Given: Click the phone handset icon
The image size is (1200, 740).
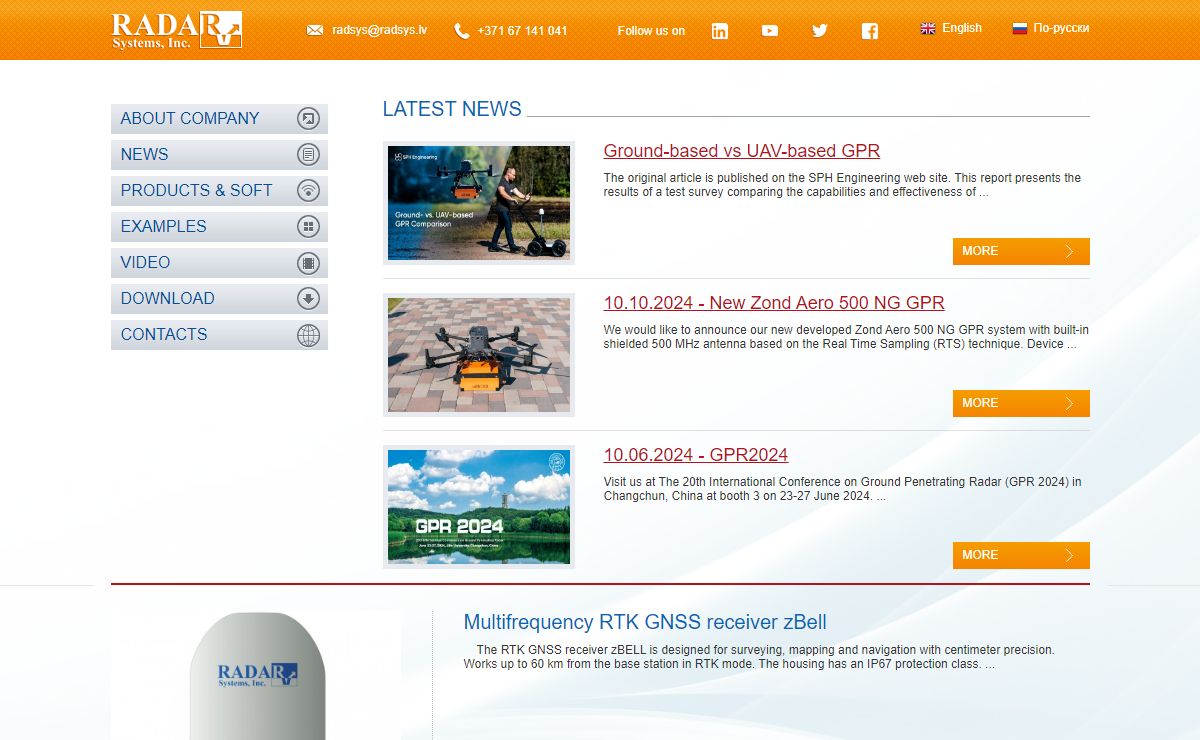Looking at the screenshot, I should 461,31.
